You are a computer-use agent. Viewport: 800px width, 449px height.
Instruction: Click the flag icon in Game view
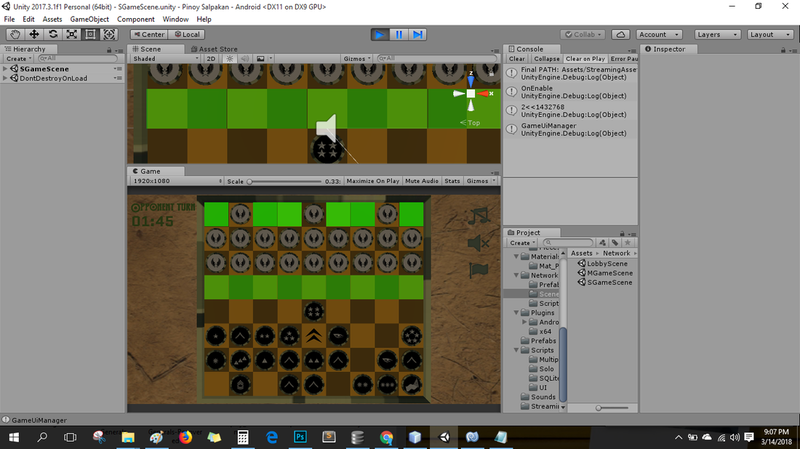coord(479,269)
